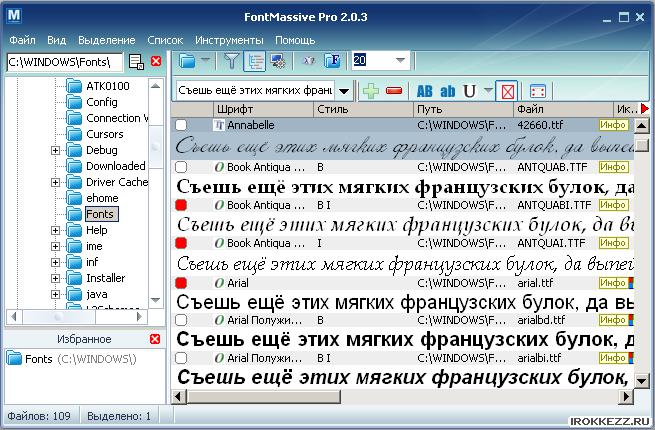Click the TrueType icon of Annabelle
Screen dimensions: 655x430
coord(218,125)
